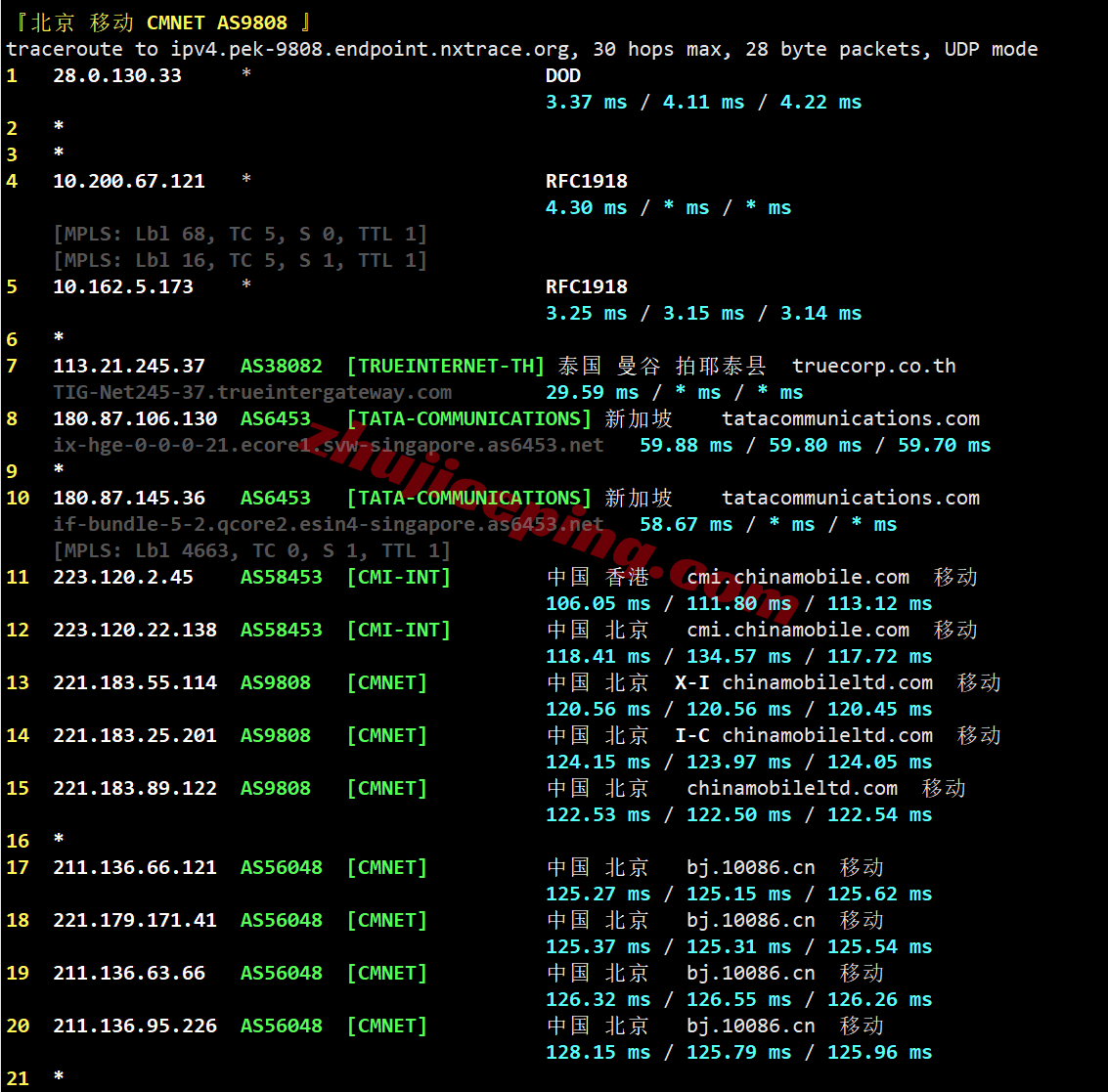Click the AS38082 number
Viewport: 1108px width, 1092px height.
[x=282, y=366]
